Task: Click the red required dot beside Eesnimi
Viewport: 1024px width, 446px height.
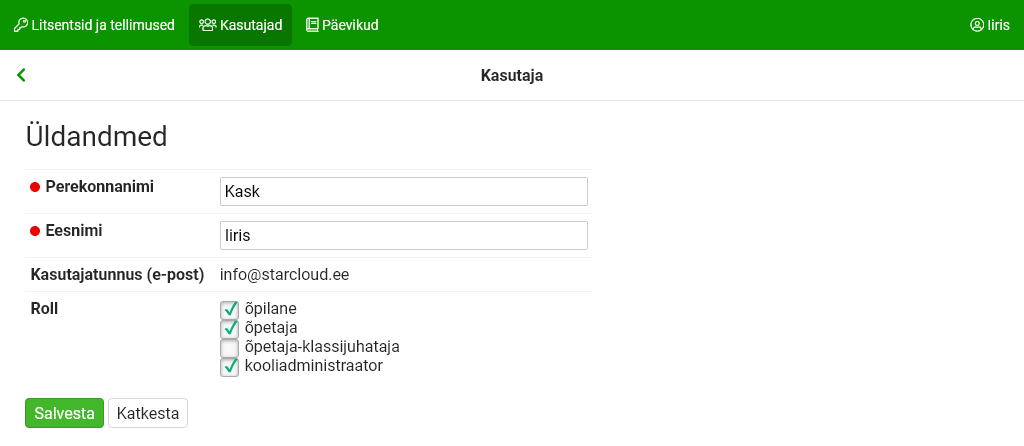Action: point(35,231)
